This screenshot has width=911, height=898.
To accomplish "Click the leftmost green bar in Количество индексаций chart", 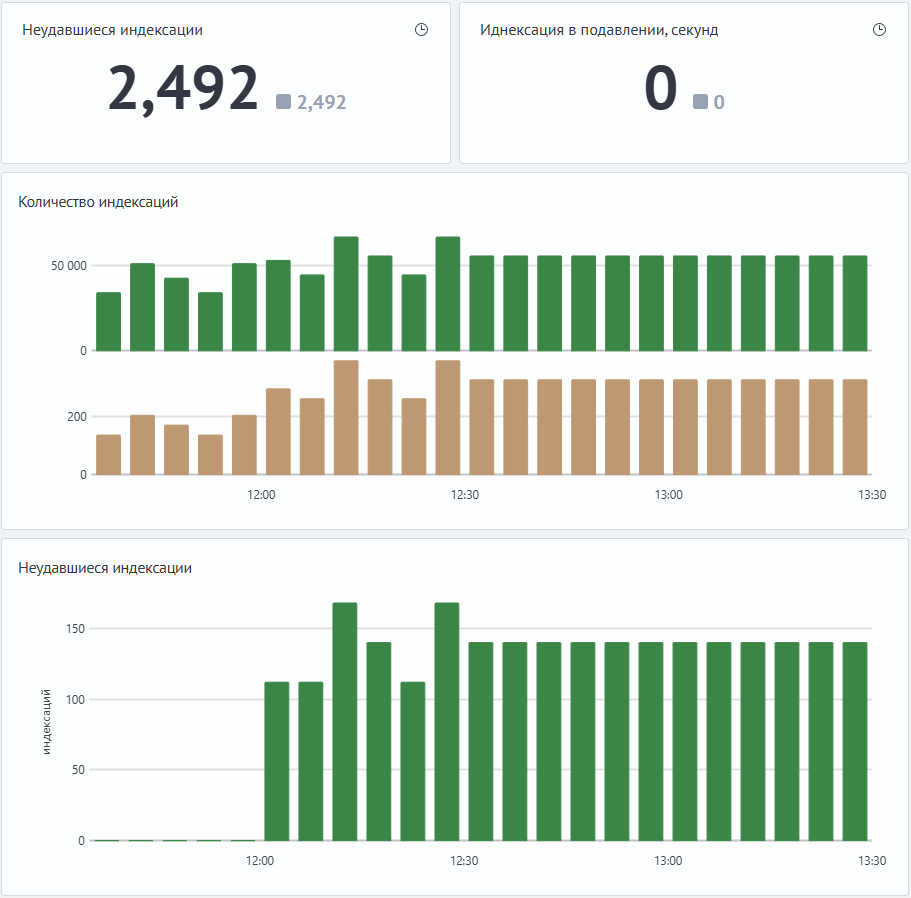I will point(109,322).
